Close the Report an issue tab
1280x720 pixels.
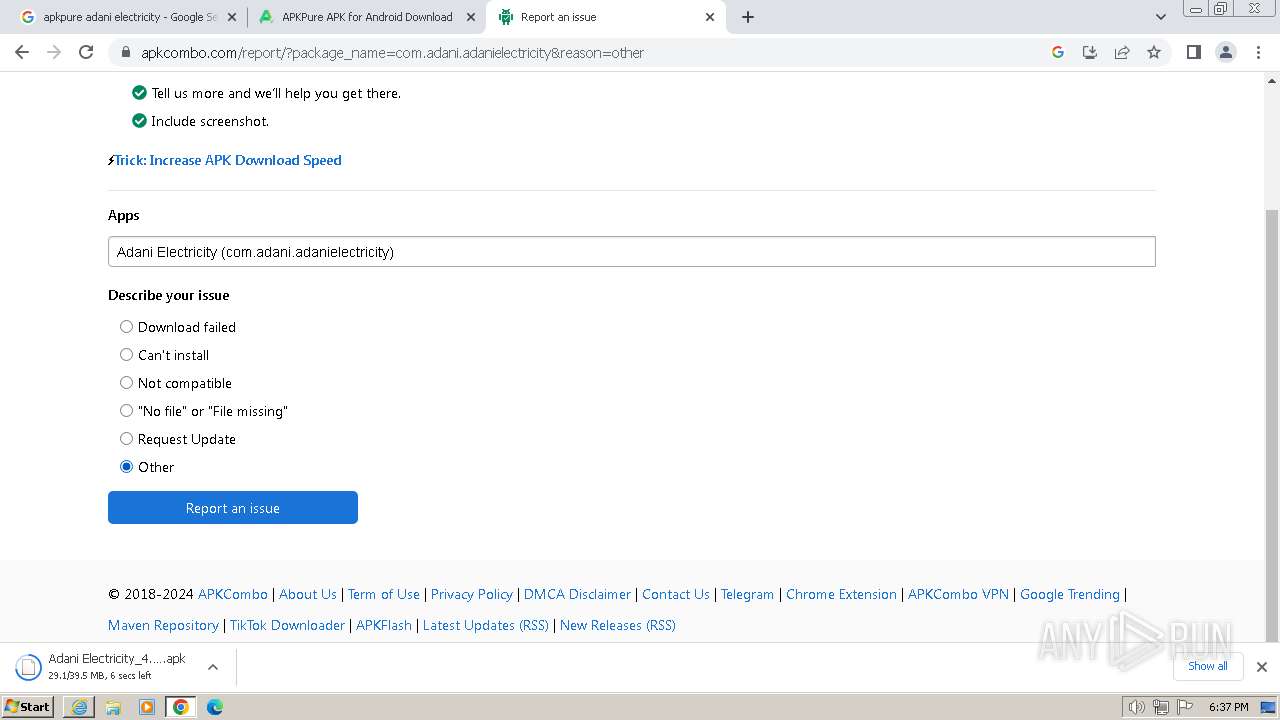pos(710,17)
